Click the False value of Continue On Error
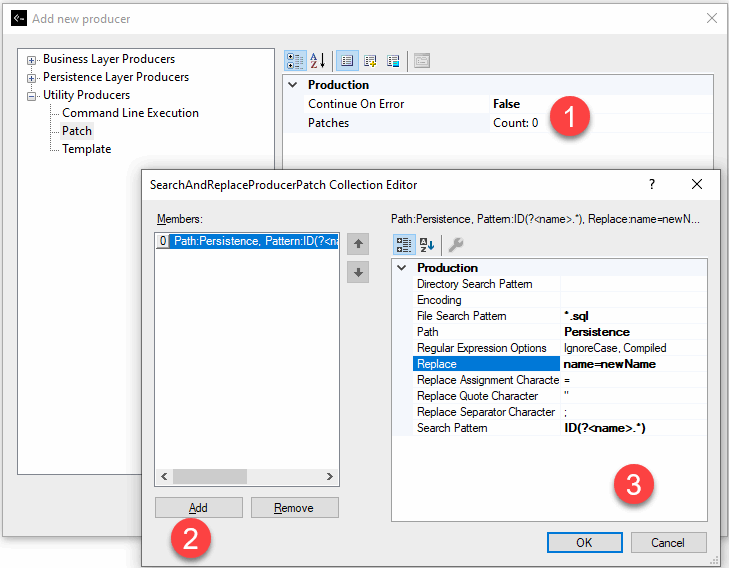729x568 pixels. 506,104
